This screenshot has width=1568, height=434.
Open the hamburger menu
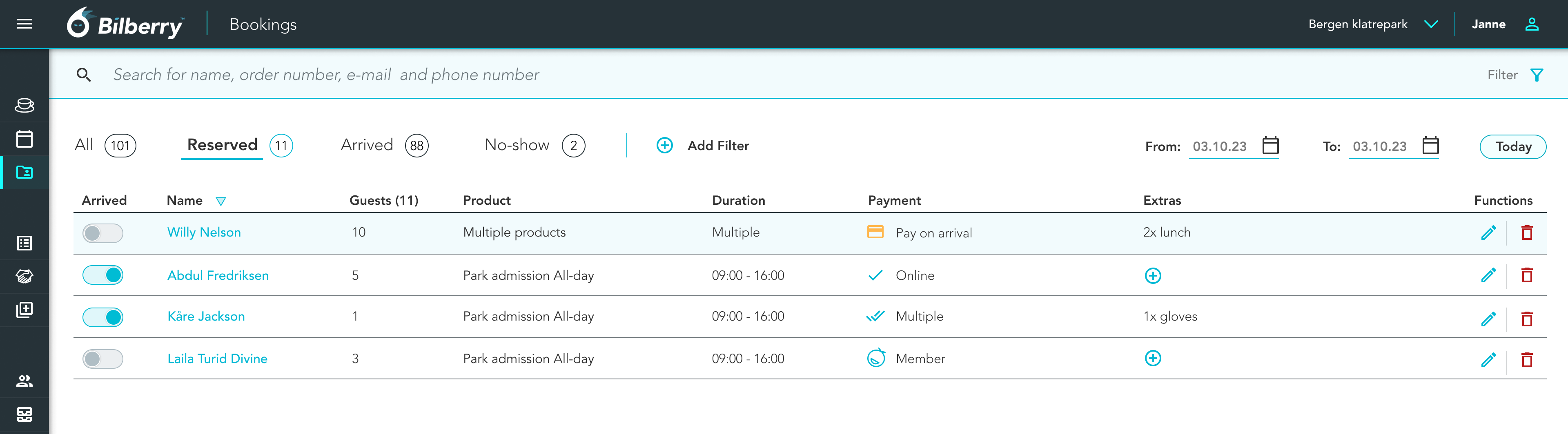coord(24,24)
